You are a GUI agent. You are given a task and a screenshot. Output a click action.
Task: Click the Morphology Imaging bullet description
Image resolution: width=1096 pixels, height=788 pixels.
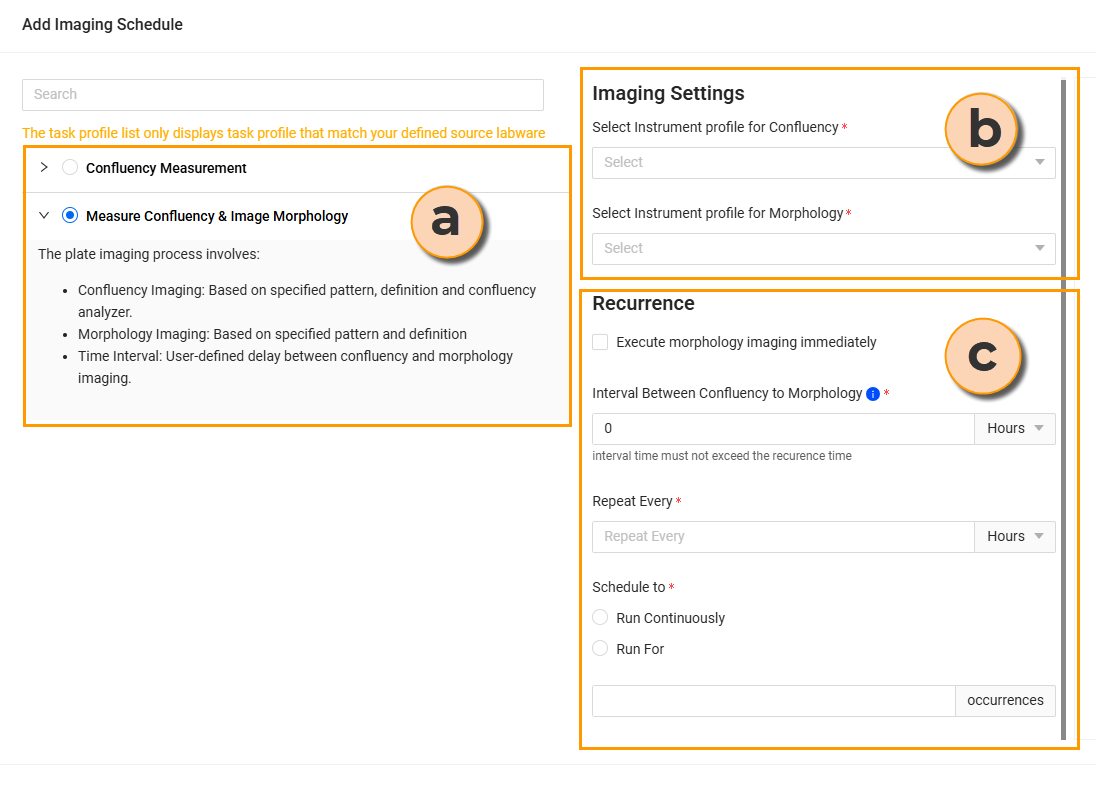pos(272,334)
